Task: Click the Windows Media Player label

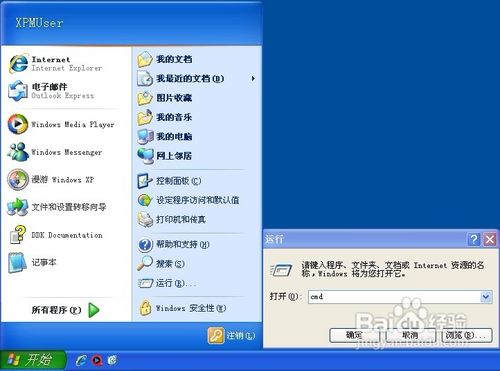Action: [x=73, y=125]
